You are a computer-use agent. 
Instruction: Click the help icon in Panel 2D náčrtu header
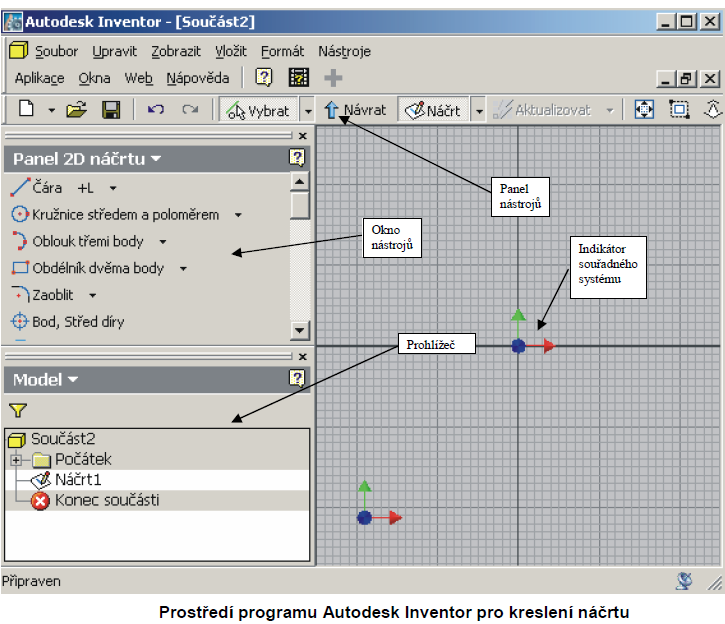pos(297,158)
